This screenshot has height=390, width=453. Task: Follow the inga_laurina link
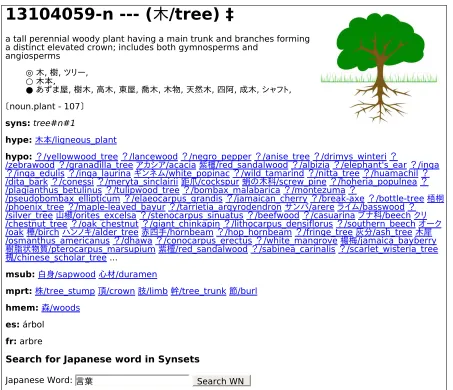coord(99,173)
